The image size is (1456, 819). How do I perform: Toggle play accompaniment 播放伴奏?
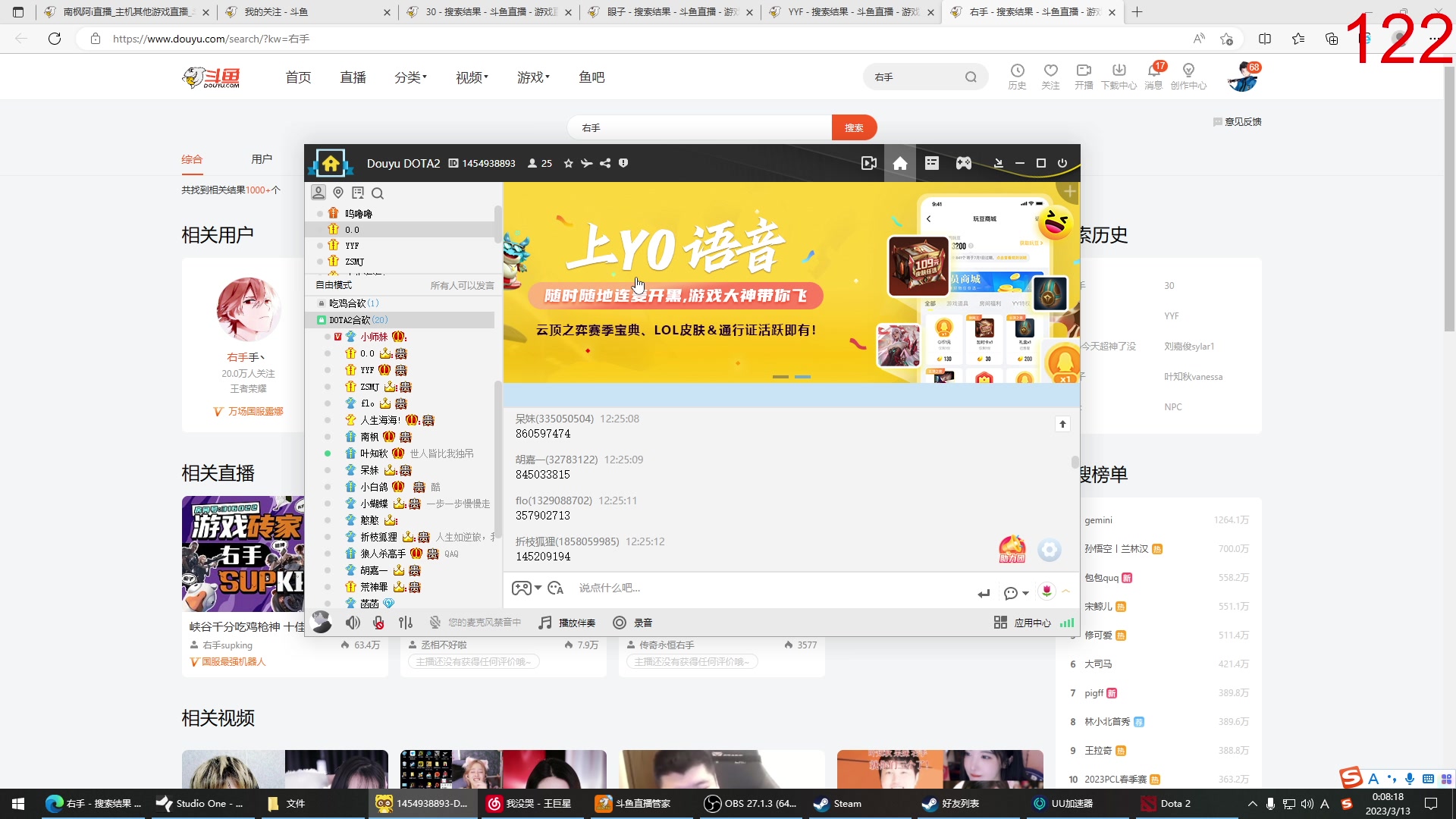(566, 623)
